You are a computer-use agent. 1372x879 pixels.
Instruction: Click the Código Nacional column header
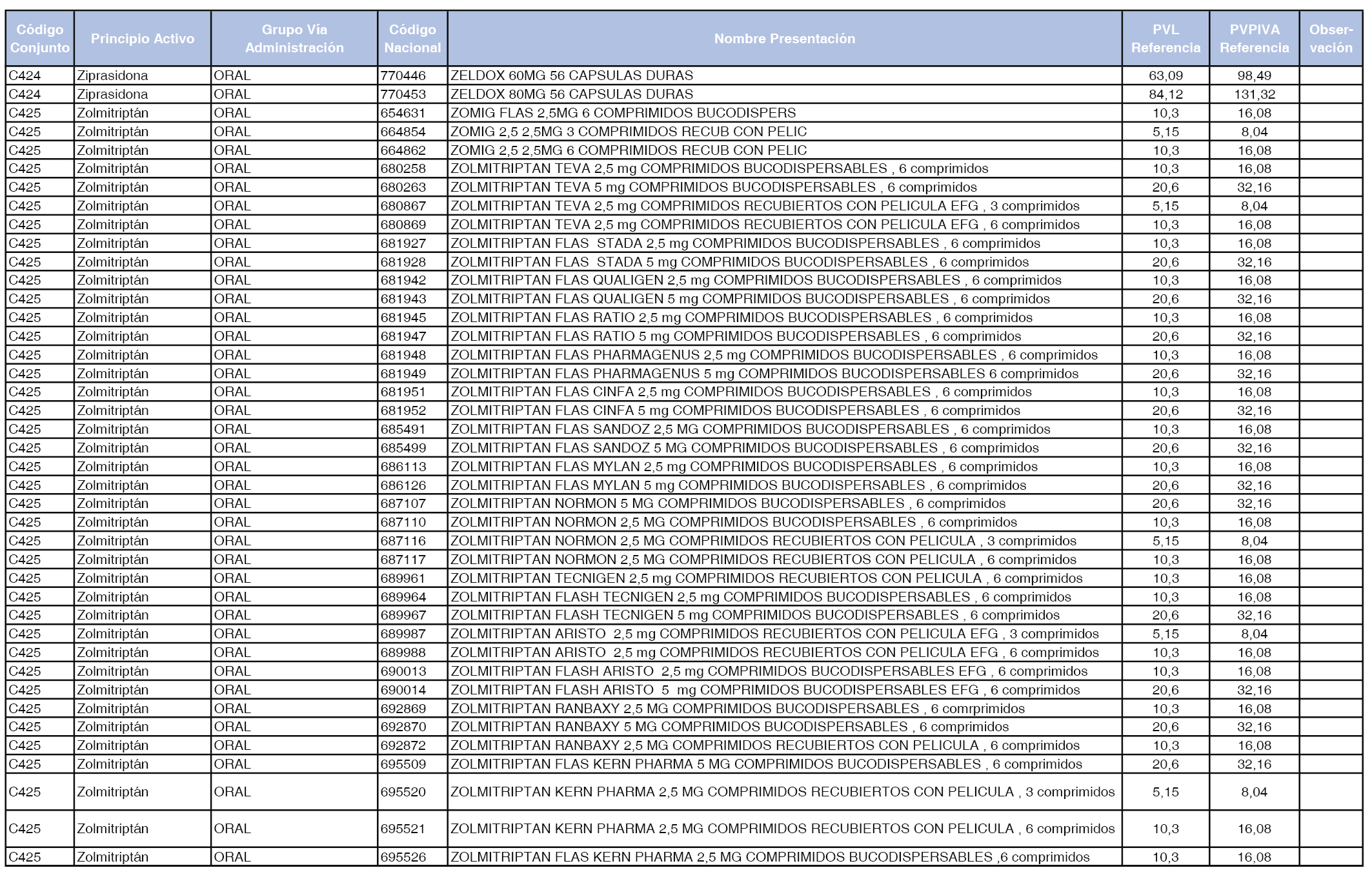click(x=413, y=39)
